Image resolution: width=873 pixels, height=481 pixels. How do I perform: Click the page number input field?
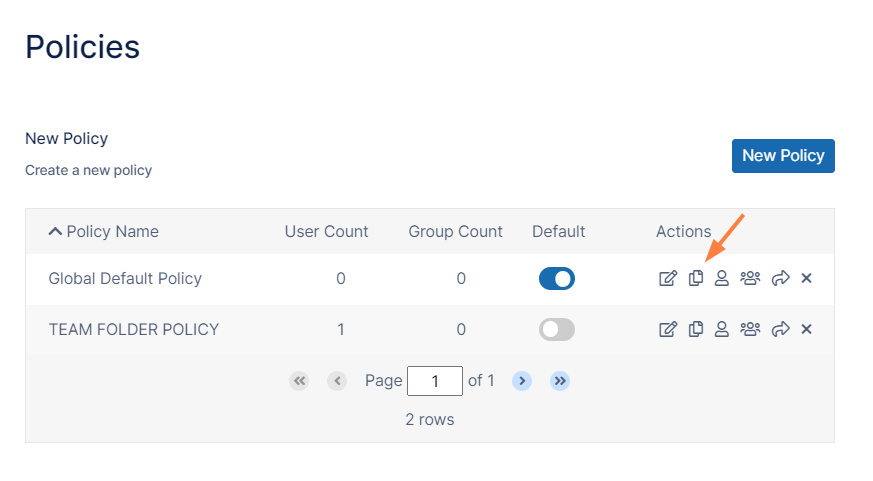coord(435,381)
